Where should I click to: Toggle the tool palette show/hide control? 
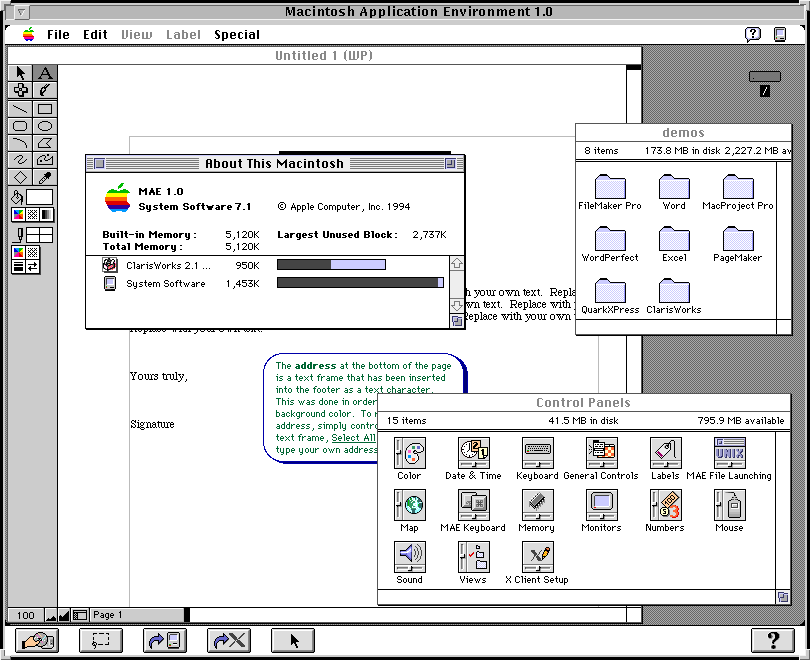(80, 615)
